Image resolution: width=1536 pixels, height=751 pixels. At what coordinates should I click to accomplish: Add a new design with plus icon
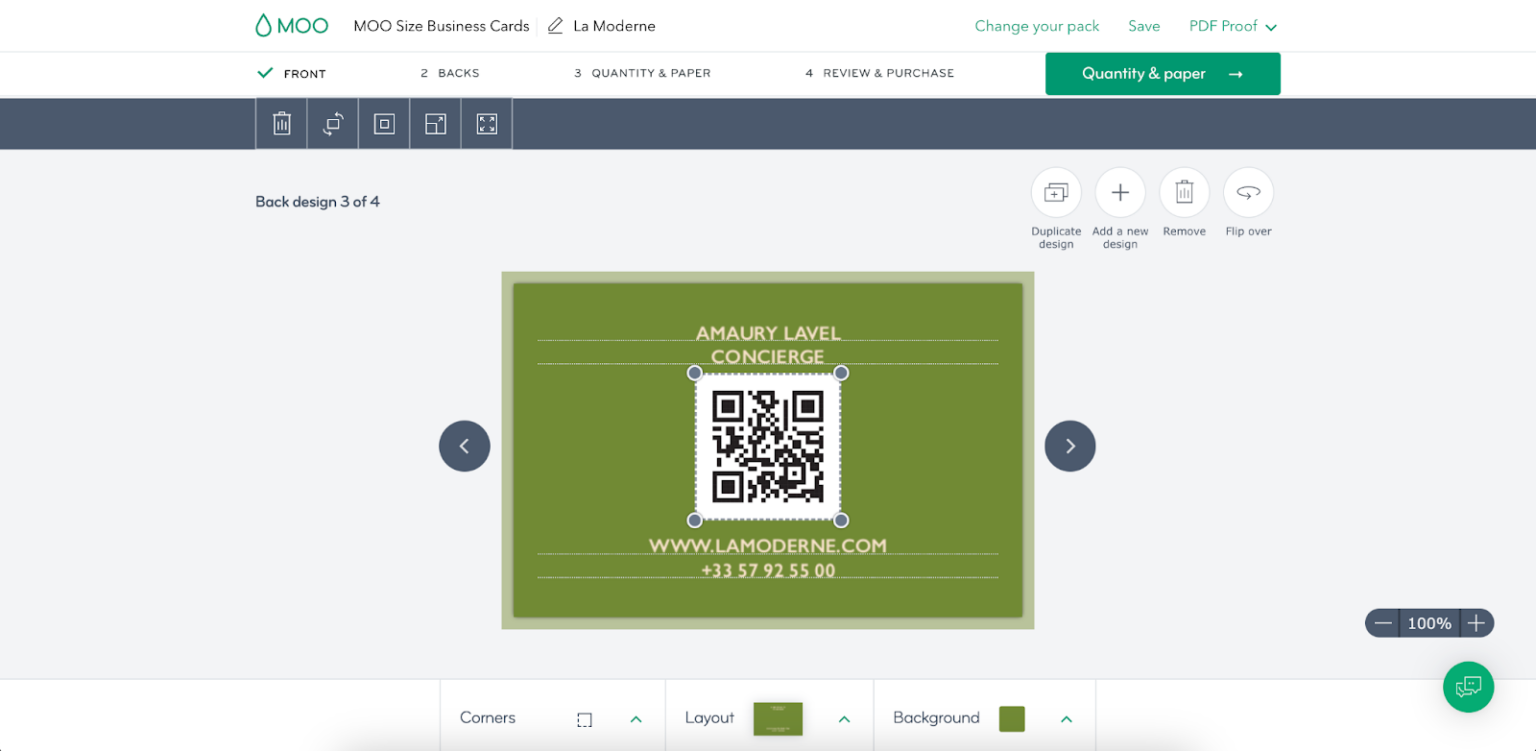1120,193
